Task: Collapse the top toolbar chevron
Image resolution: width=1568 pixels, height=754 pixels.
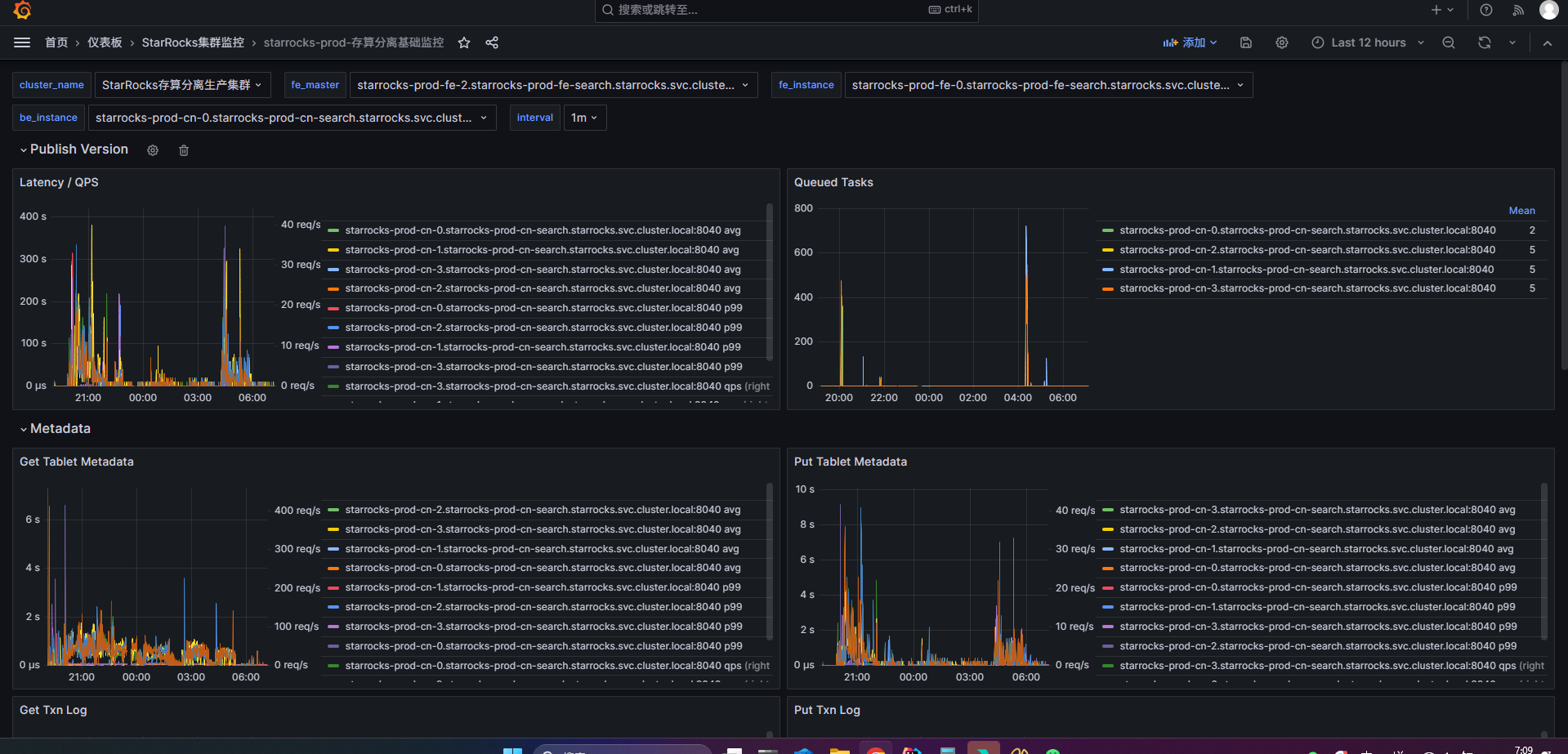Action: tap(1548, 42)
